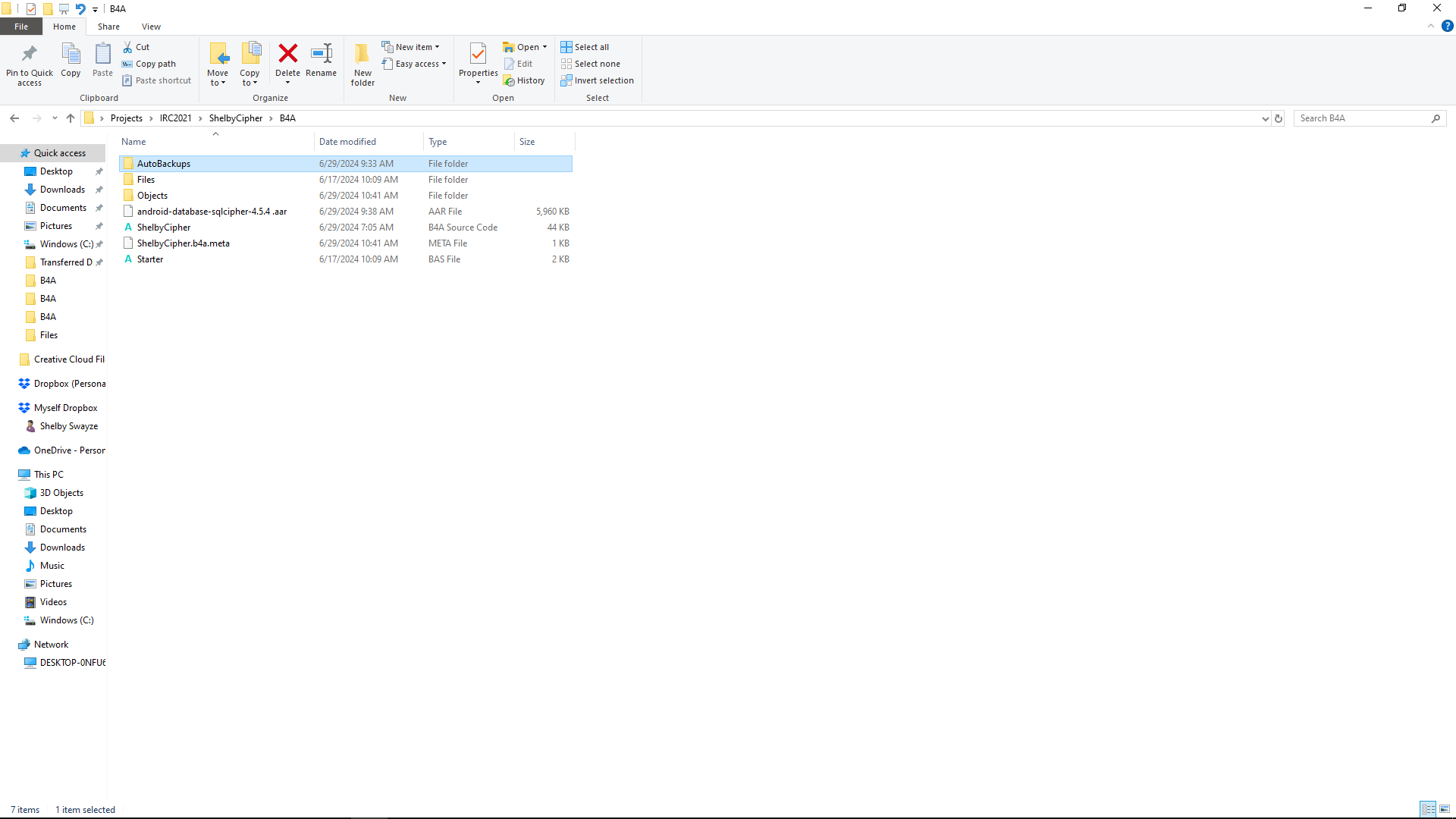This screenshot has width=1456, height=819.
Task: Click Pin to Quick access icon
Action: (30, 54)
